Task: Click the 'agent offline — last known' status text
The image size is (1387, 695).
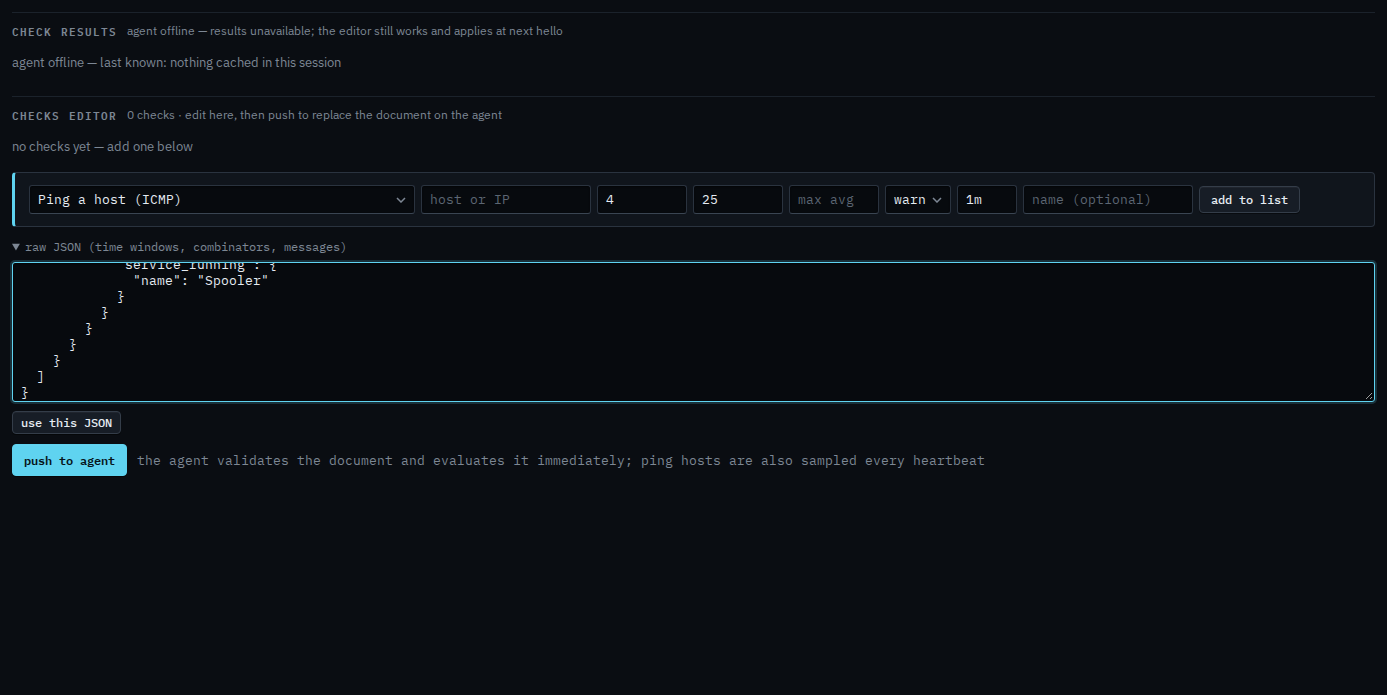Action: click(x=176, y=62)
